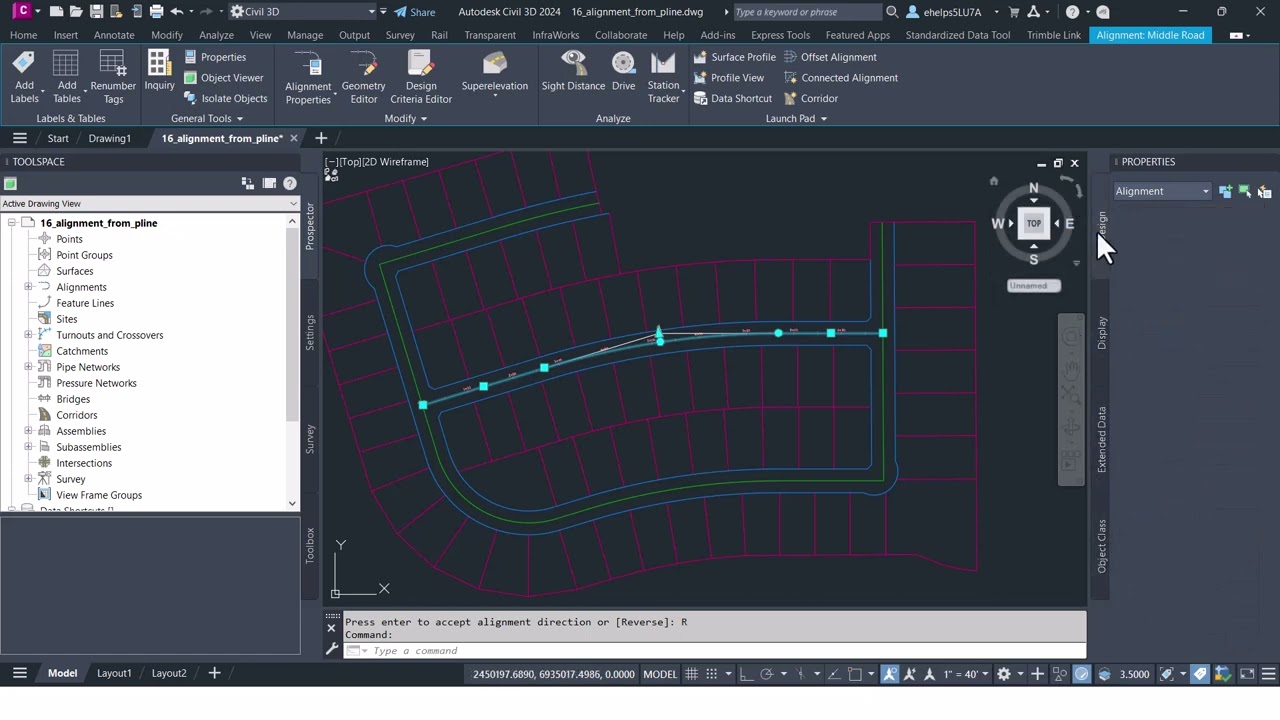
Task: Toggle the annotation monitor plus icon
Action: 1038,674
